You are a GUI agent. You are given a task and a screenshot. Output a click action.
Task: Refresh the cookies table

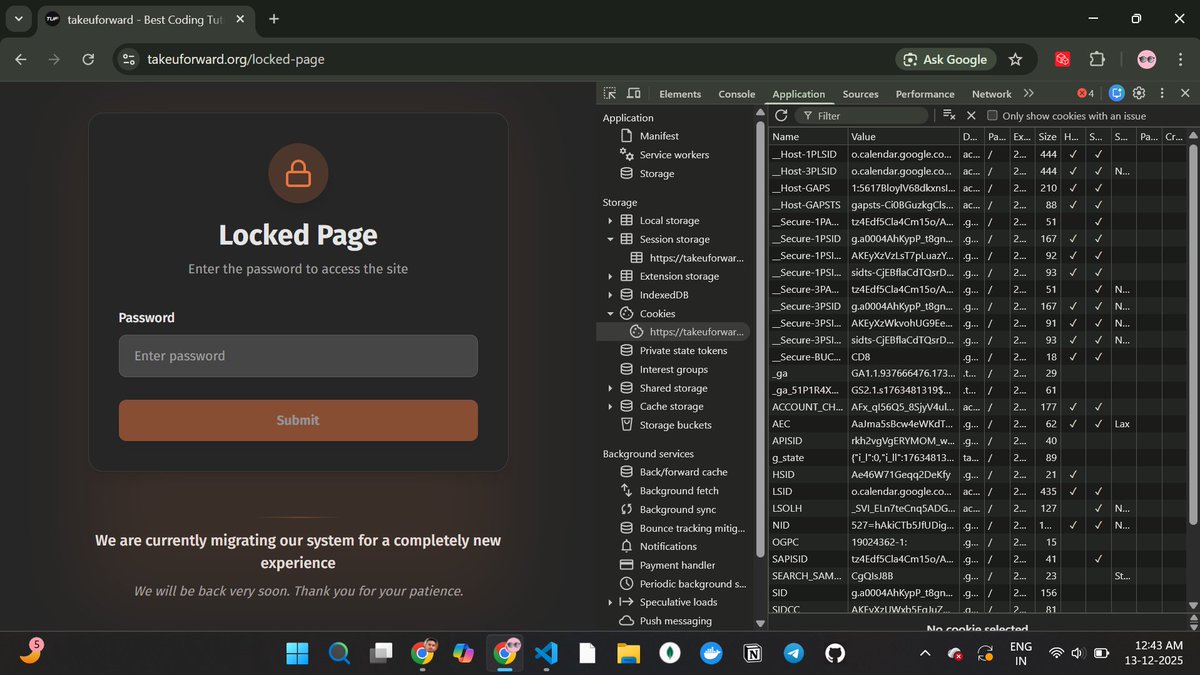click(x=782, y=116)
